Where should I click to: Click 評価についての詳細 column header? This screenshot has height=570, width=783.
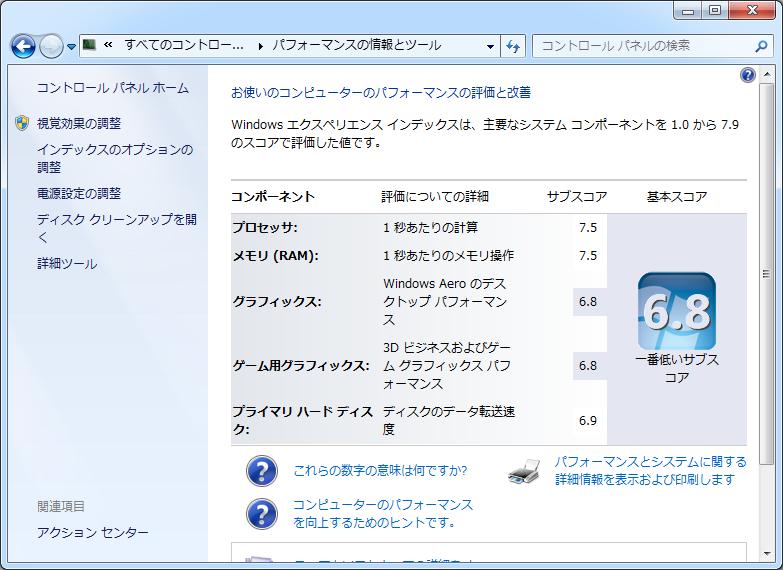click(435, 197)
